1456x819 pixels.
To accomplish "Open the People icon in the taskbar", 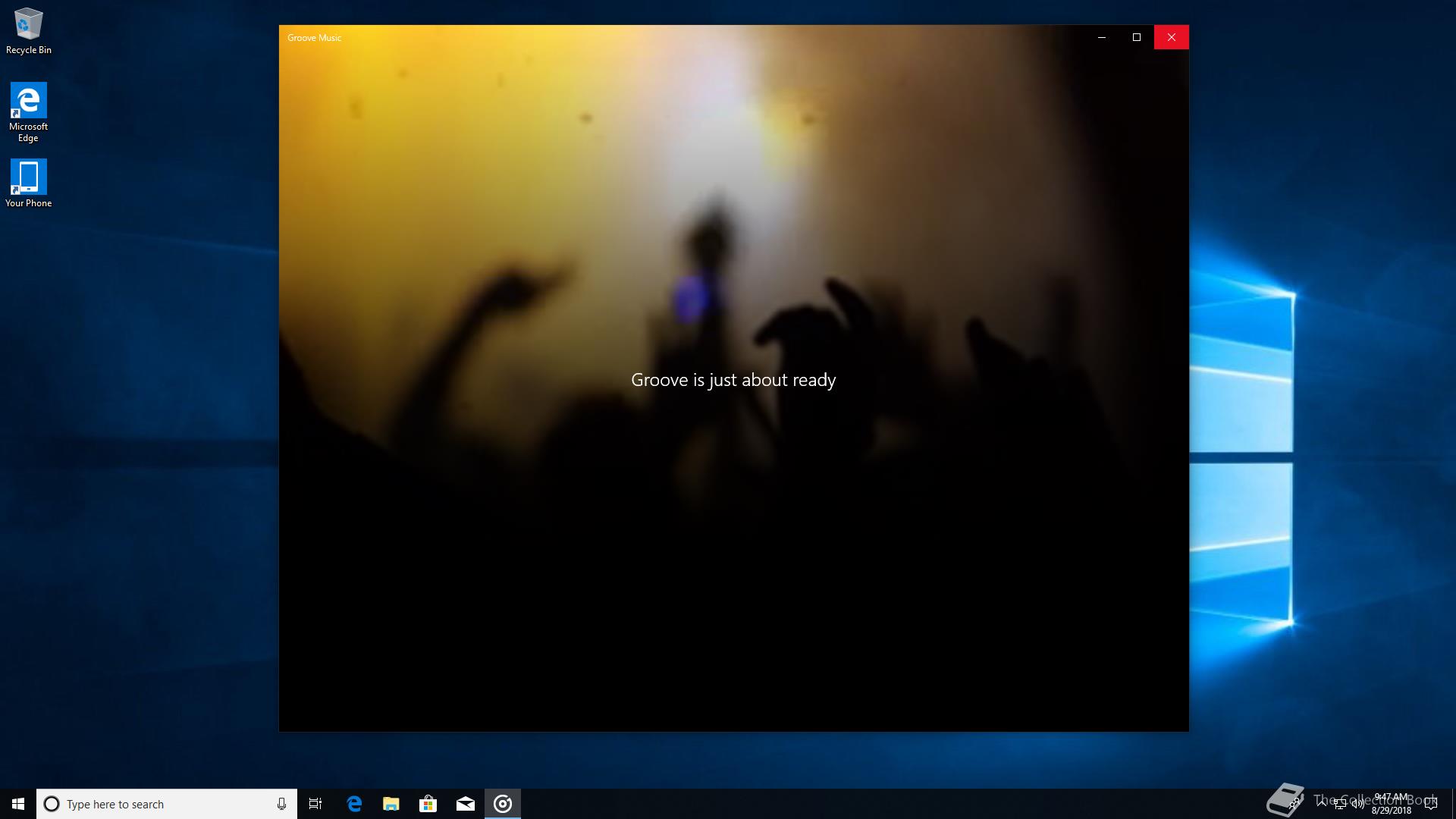I will click(1295, 804).
